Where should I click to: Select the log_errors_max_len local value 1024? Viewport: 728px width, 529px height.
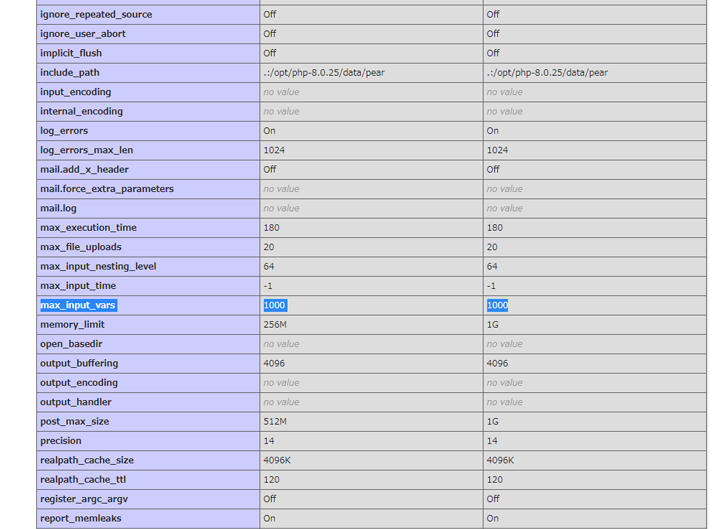pos(274,150)
